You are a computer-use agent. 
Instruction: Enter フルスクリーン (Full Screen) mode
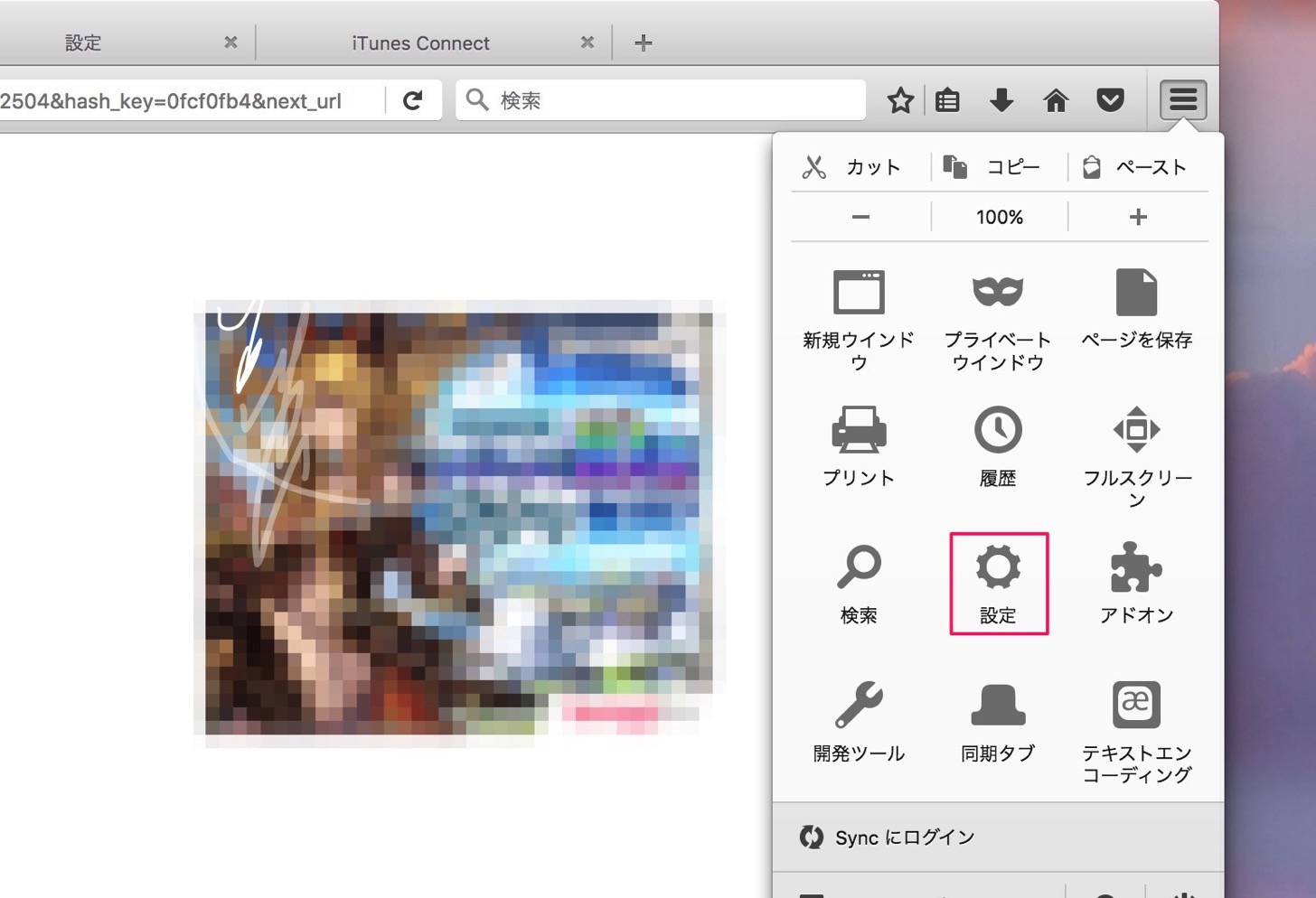click(x=1137, y=457)
